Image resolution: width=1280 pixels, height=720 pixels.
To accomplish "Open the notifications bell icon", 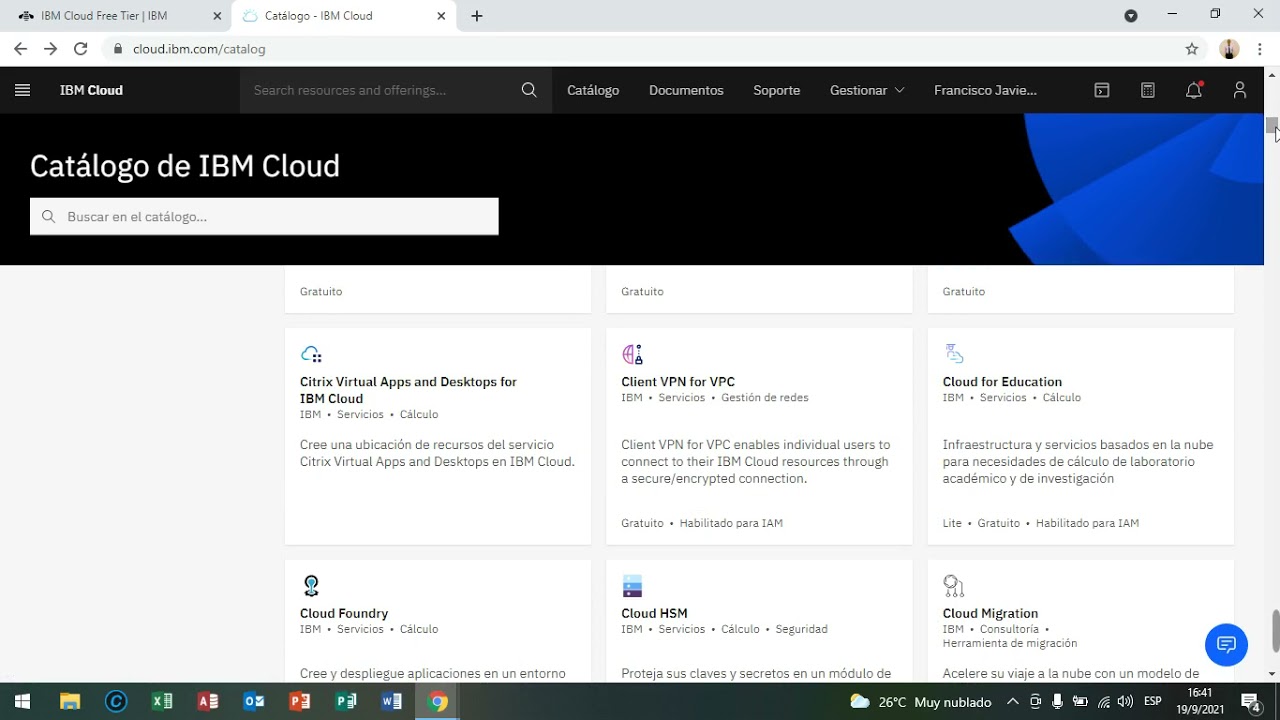I will click(x=1194, y=90).
